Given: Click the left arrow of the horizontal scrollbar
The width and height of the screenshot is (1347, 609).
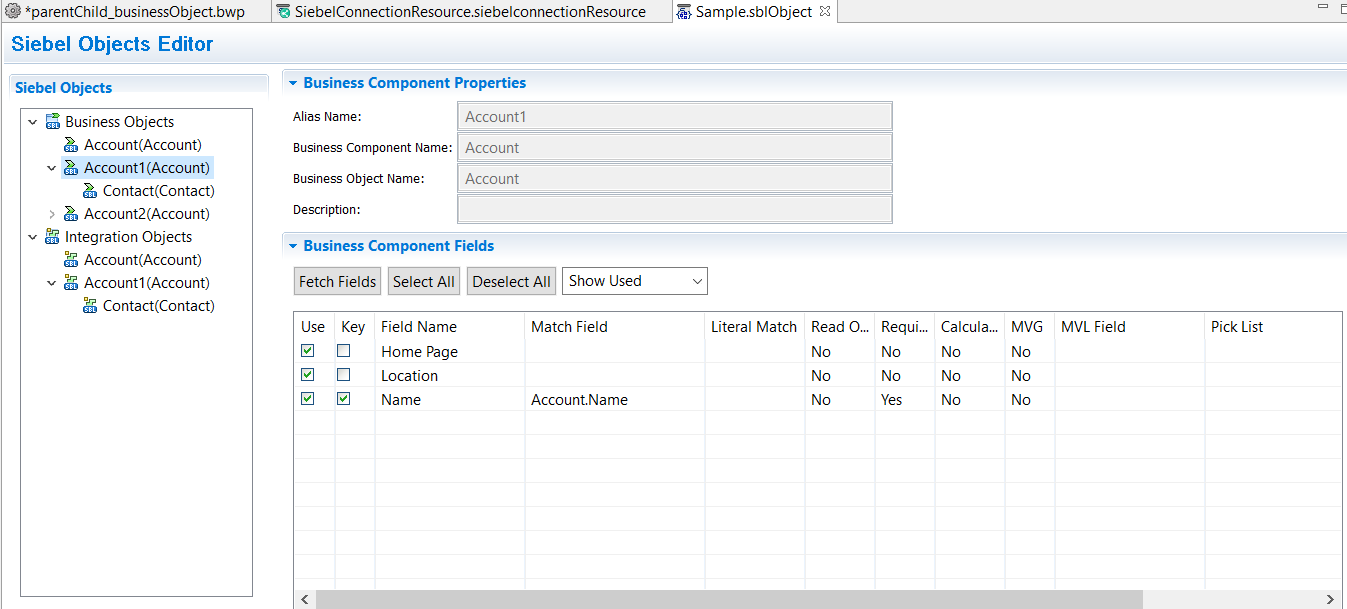Looking at the screenshot, I should coord(304,599).
